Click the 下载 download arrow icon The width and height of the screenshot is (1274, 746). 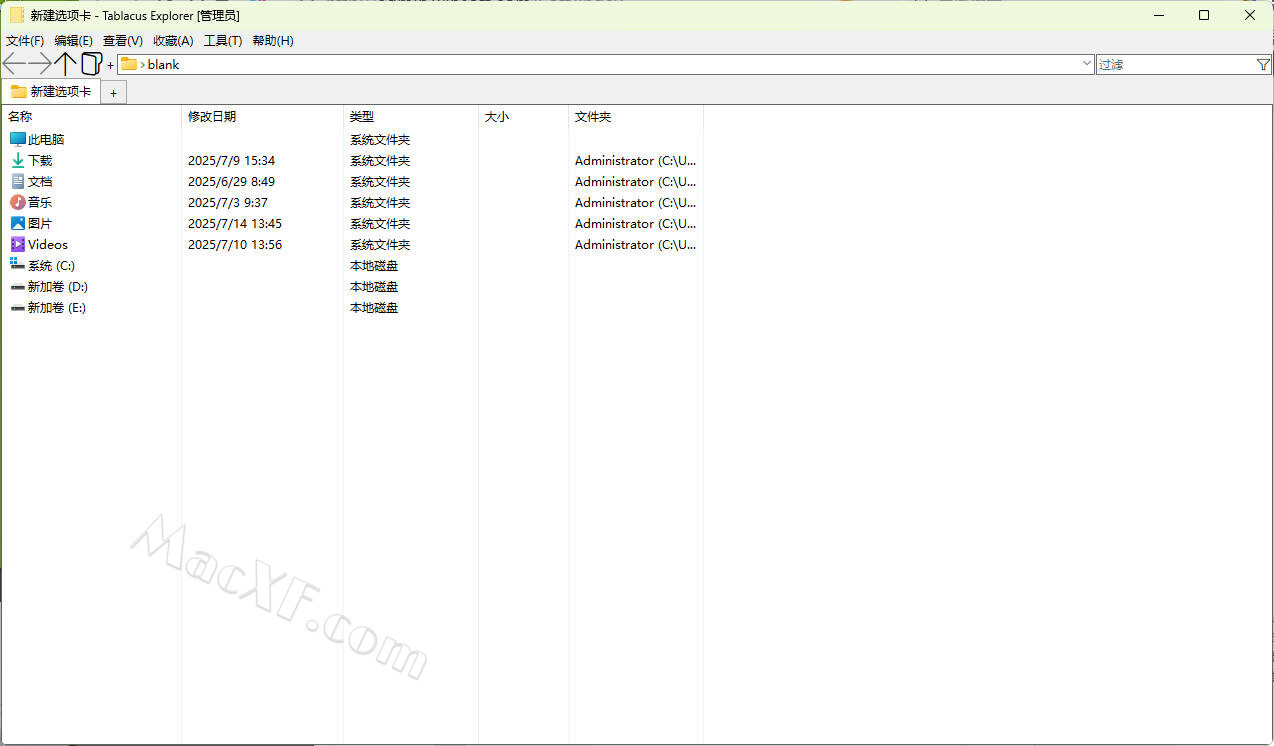(x=18, y=161)
